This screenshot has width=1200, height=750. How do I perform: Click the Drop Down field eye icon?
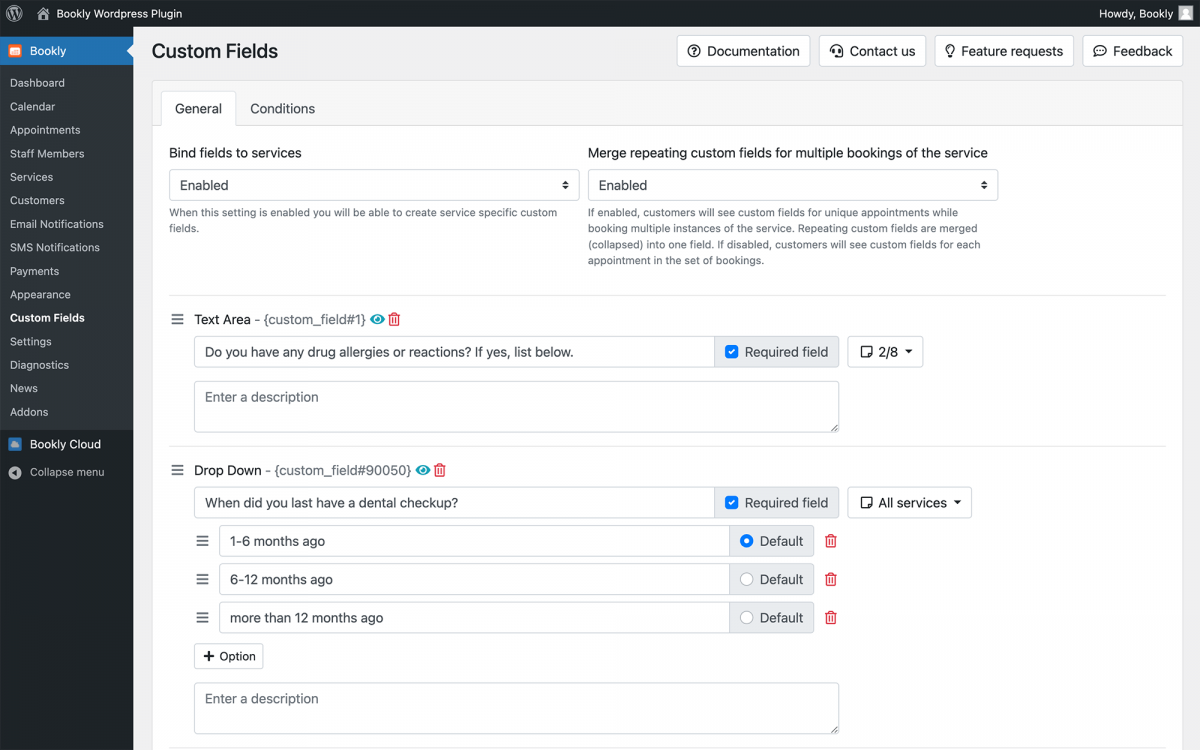(x=422, y=470)
